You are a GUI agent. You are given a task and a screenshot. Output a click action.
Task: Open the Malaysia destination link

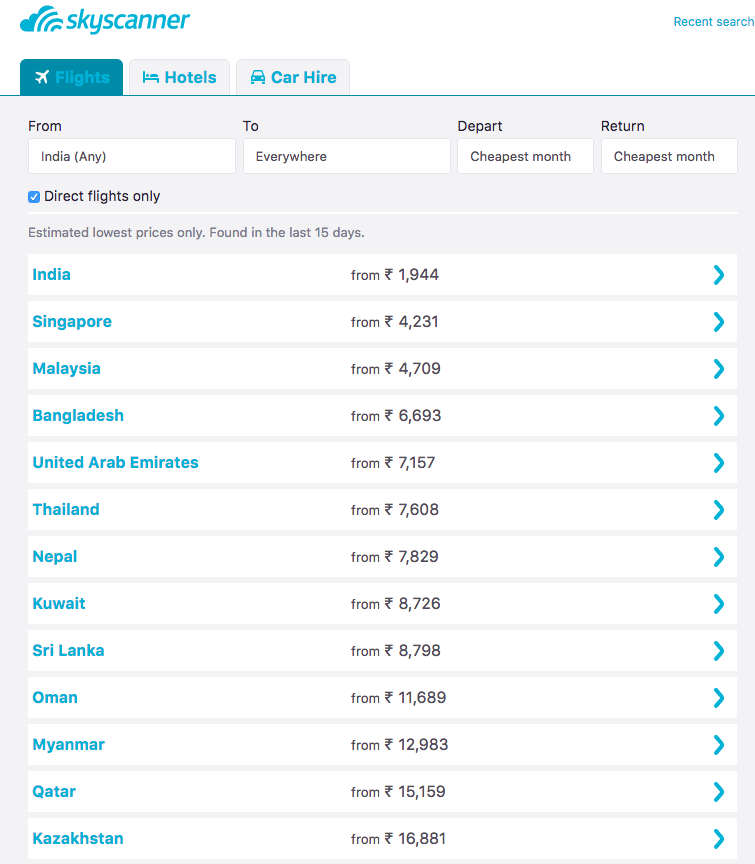click(67, 369)
